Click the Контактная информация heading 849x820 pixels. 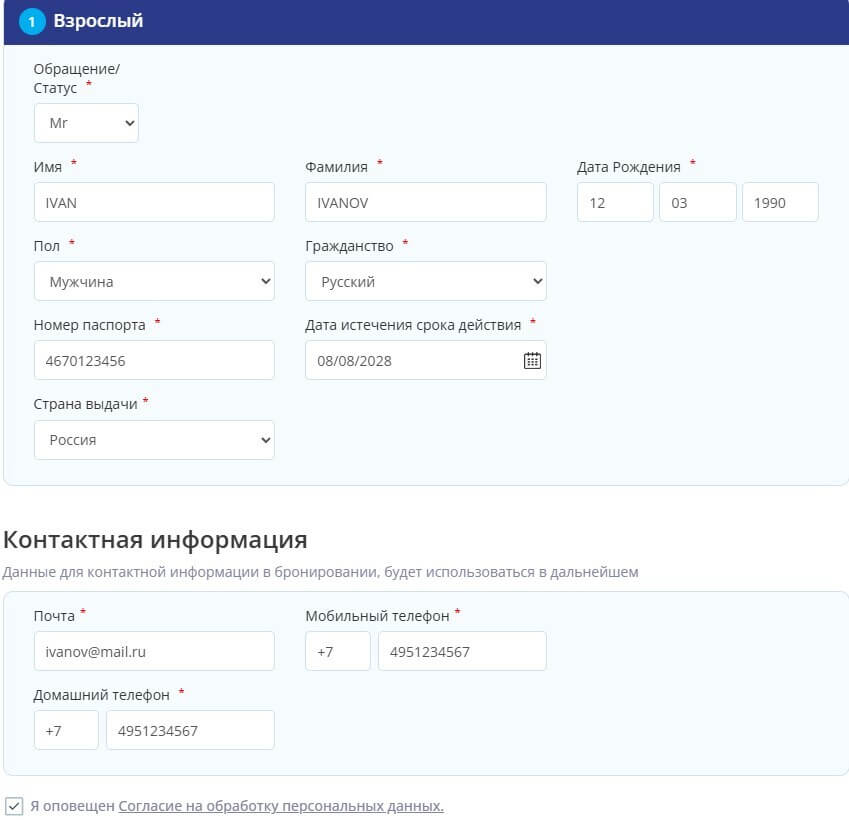(155, 539)
